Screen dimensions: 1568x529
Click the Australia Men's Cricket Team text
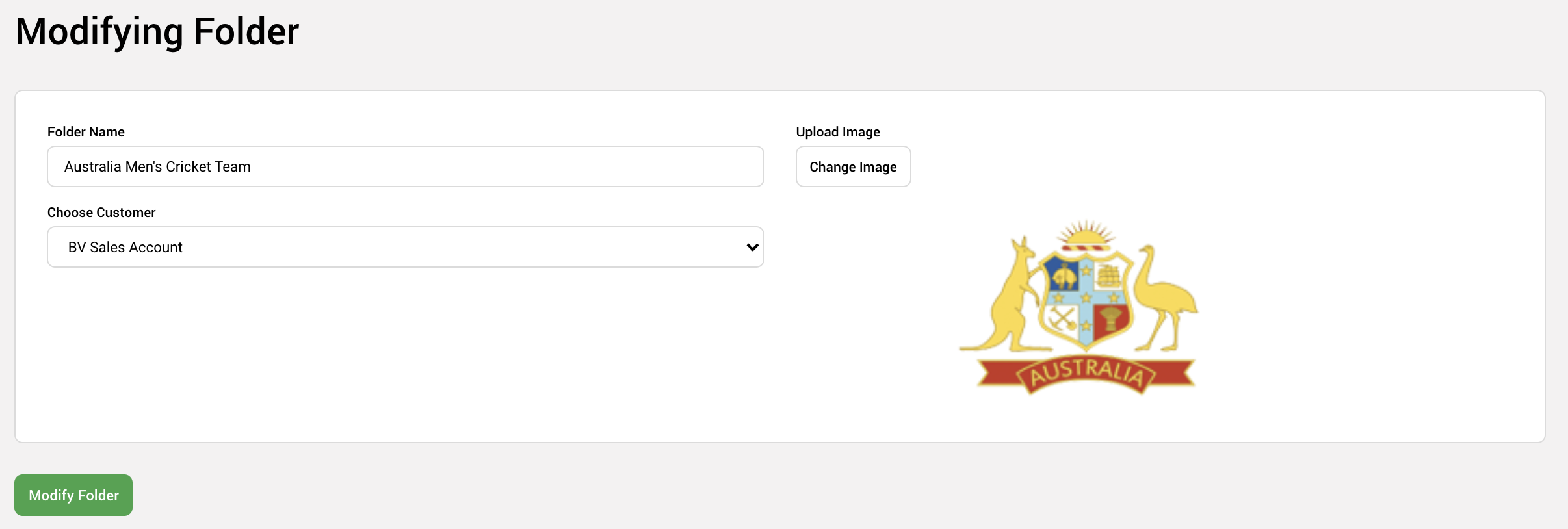coord(157,166)
